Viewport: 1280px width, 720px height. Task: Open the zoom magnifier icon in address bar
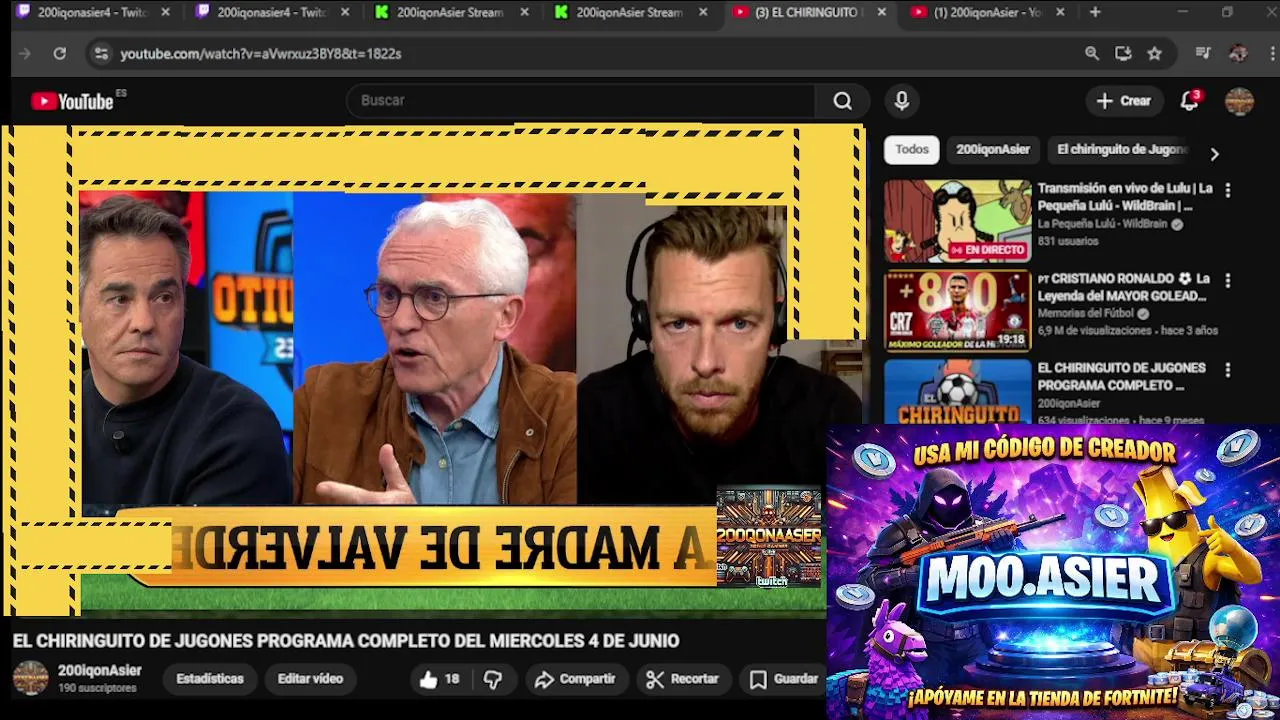click(x=1092, y=53)
